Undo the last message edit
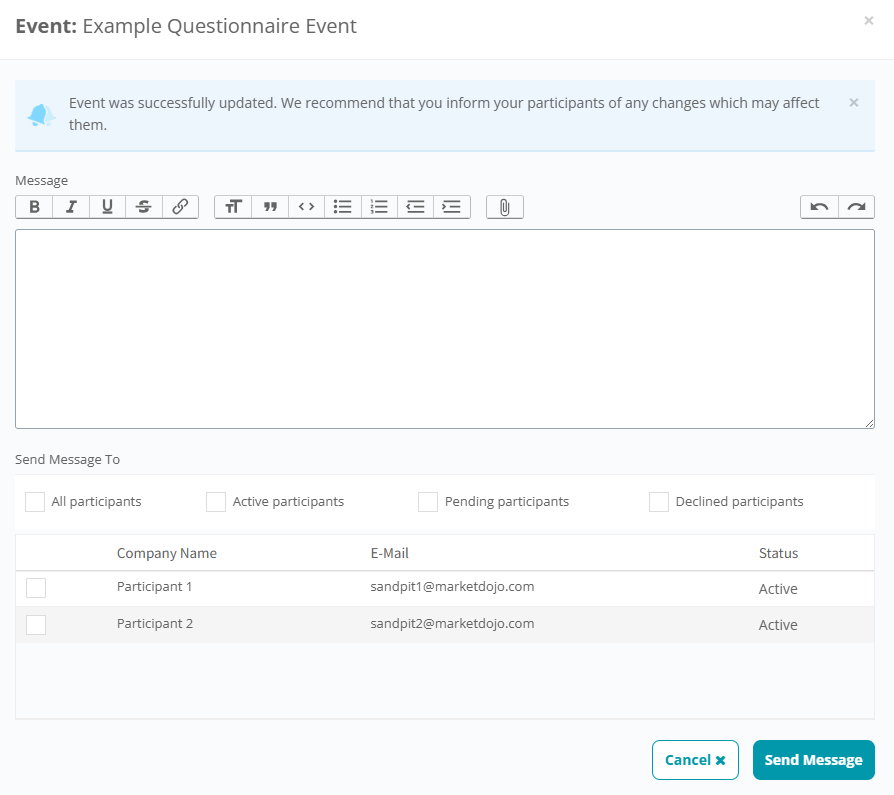The image size is (894, 795). click(x=819, y=207)
